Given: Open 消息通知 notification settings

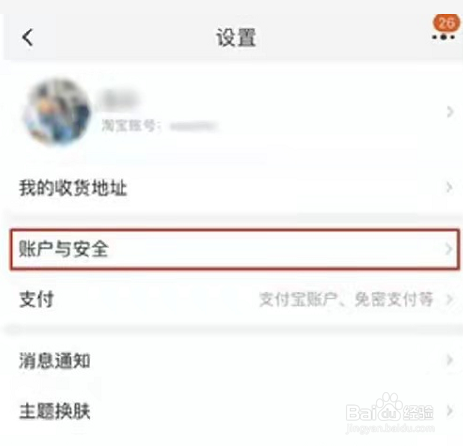Looking at the screenshot, I should pyautogui.click(x=231, y=361).
